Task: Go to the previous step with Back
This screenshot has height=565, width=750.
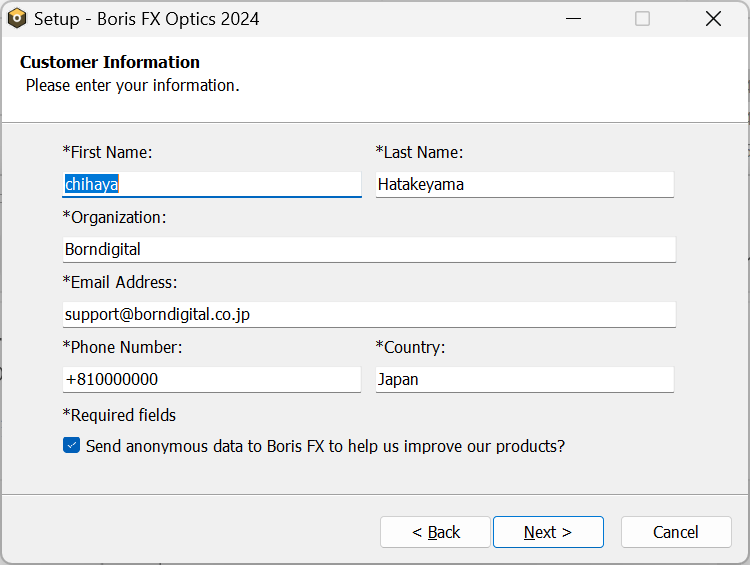Action: point(435,532)
